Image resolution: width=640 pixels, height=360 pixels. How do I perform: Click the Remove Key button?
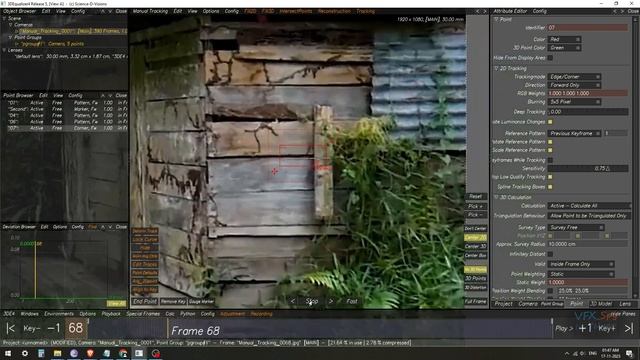tap(173, 302)
